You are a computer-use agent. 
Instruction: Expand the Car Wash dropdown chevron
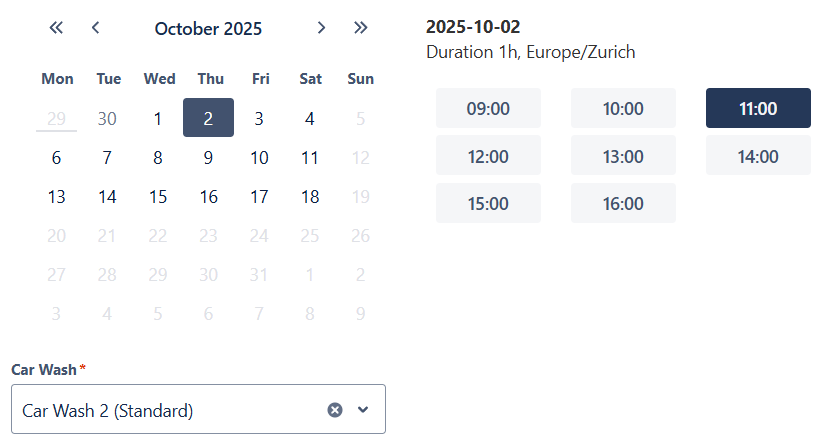[363, 410]
